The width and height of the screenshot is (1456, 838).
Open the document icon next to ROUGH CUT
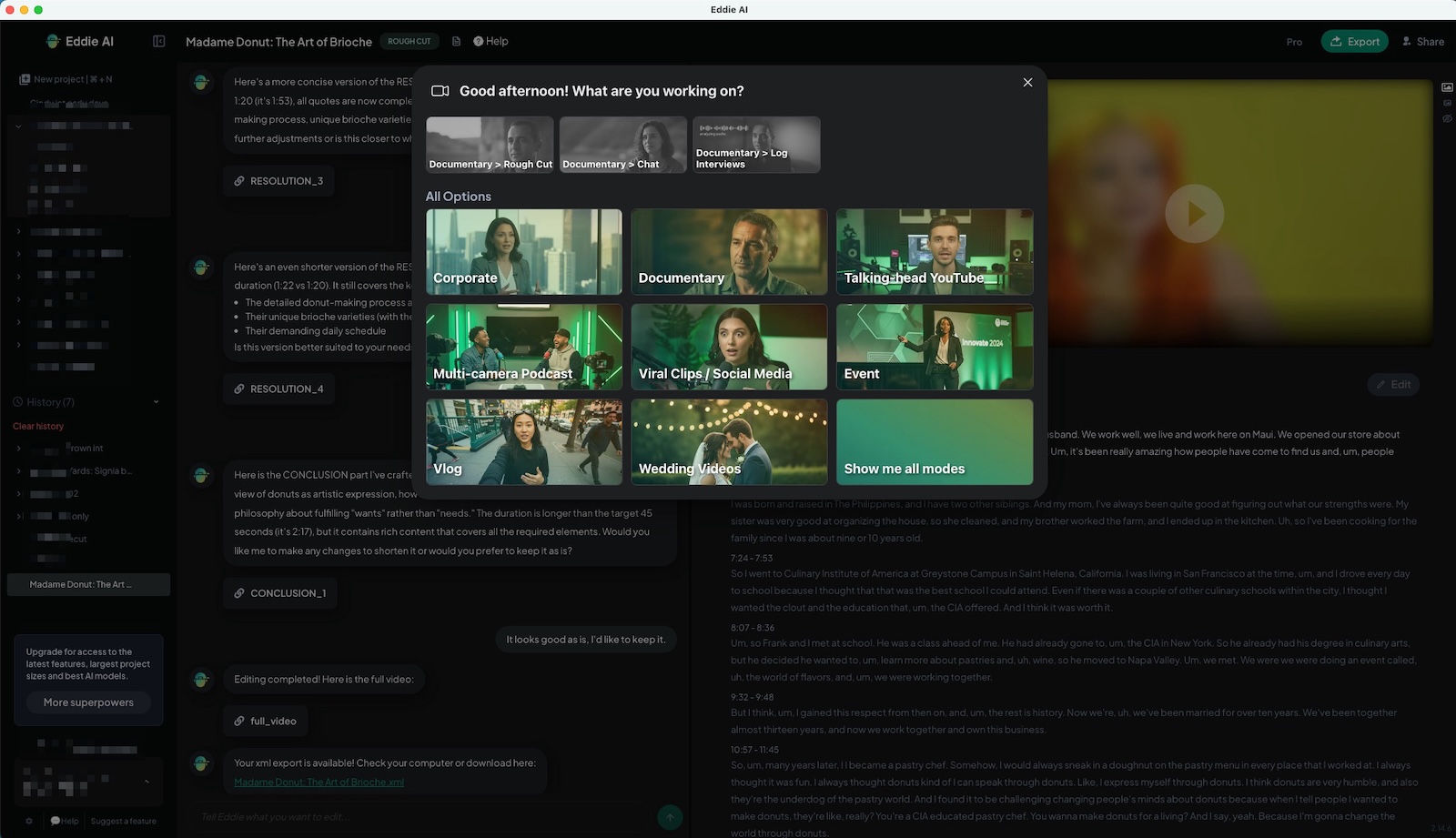pyautogui.click(x=456, y=41)
